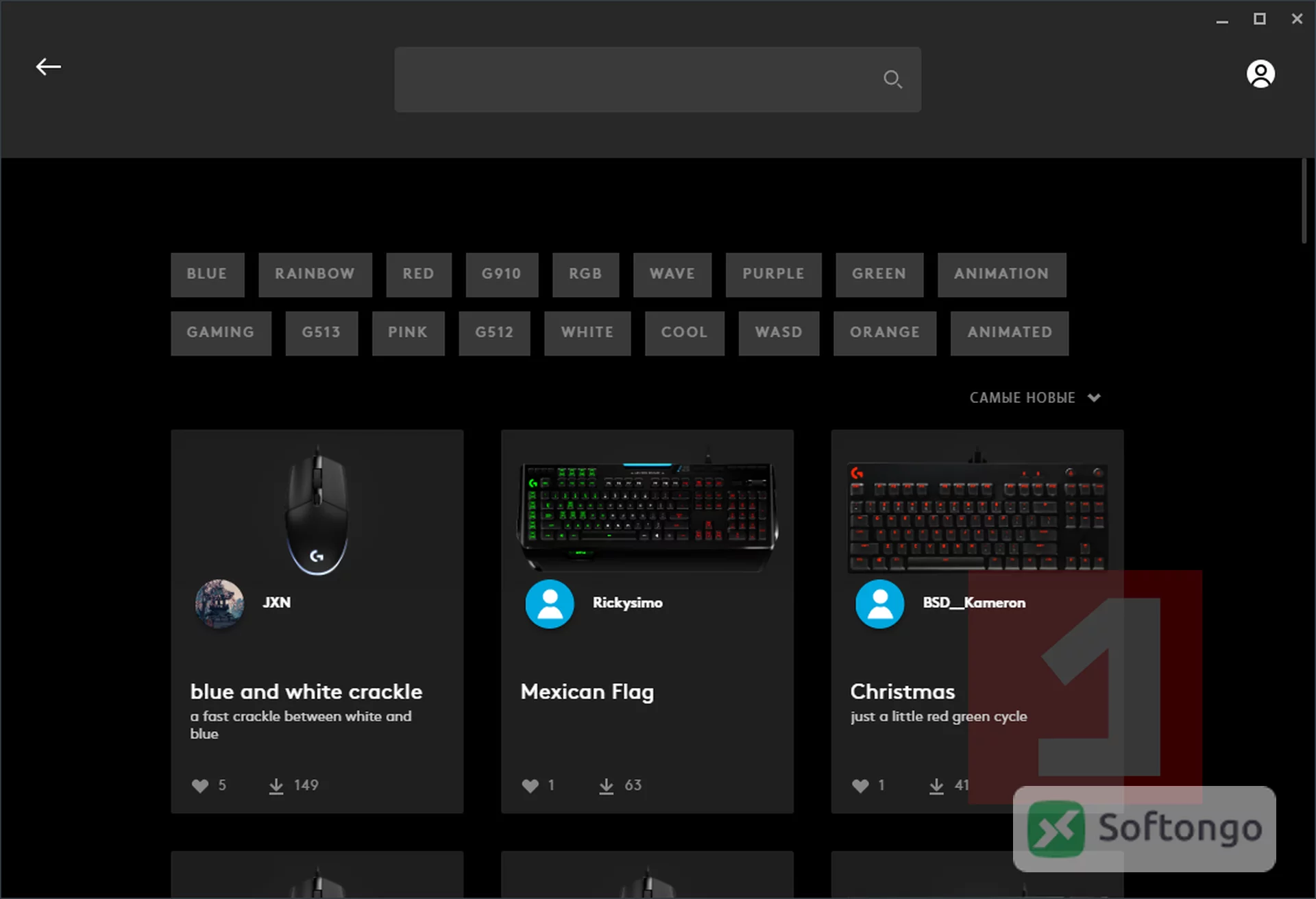Open the 'Mexican Flag' title
The image size is (1316, 899).
click(x=587, y=692)
